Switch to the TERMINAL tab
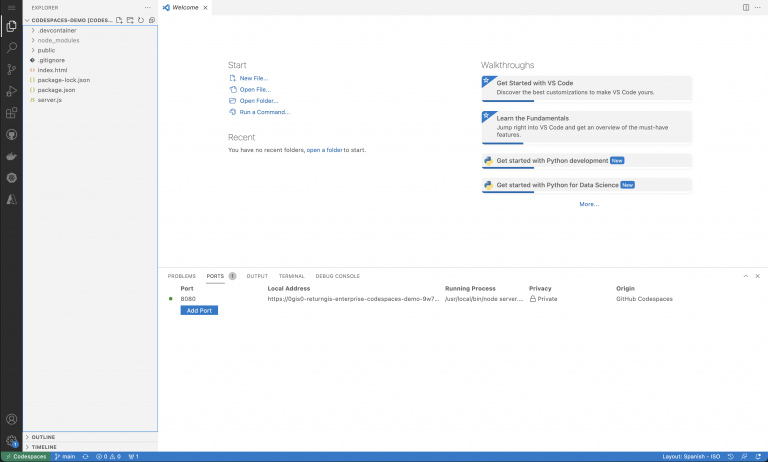Image resolution: width=768 pixels, height=462 pixels. click(x=291, y=276)
